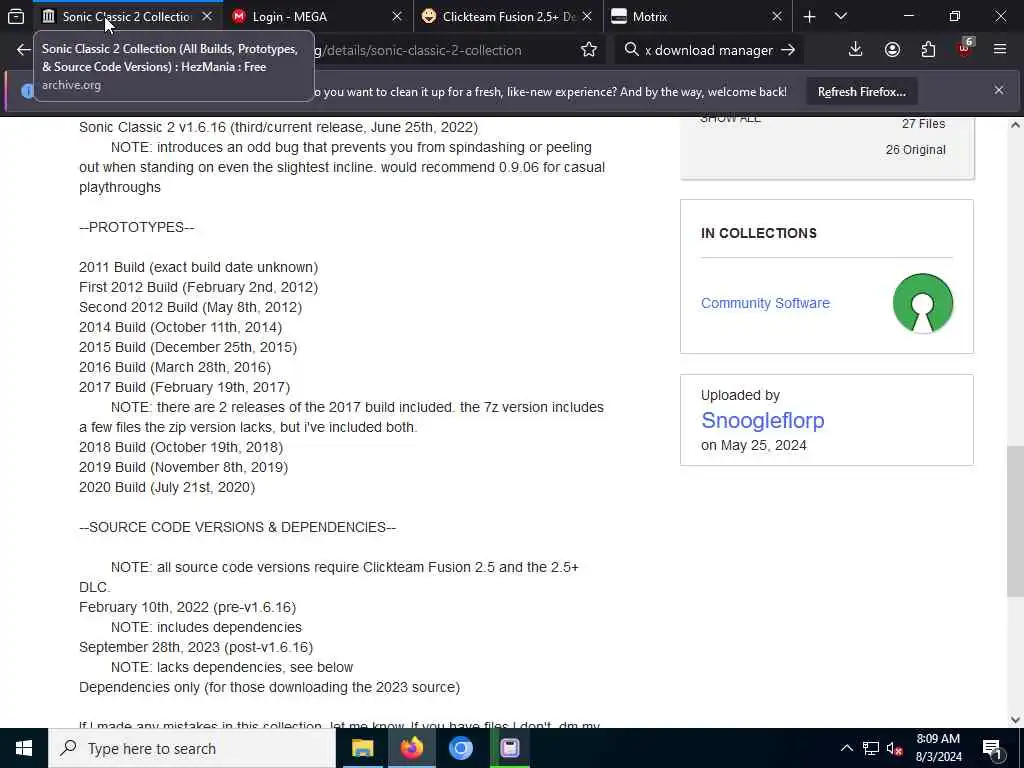Viewport: 1024px width, 768px height.
Task: Click the Firefox taskbar icon
Action: [x=411, y=748]
